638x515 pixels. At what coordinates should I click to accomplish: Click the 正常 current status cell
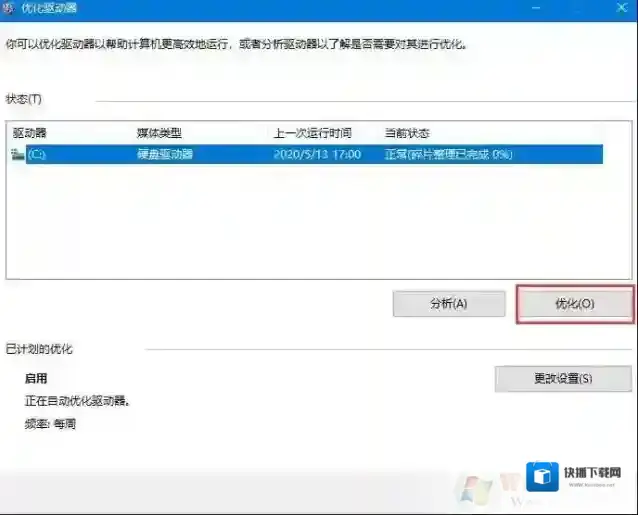(x=448, y=155)
